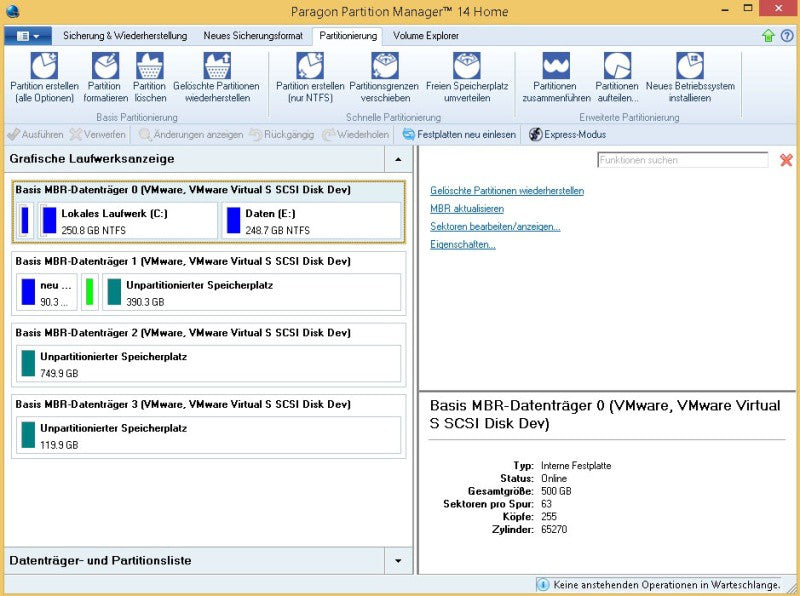Screen dimensions: 800x596
Task: Open the 'Volume Explorer' tab
Action: tap(426, 36)
